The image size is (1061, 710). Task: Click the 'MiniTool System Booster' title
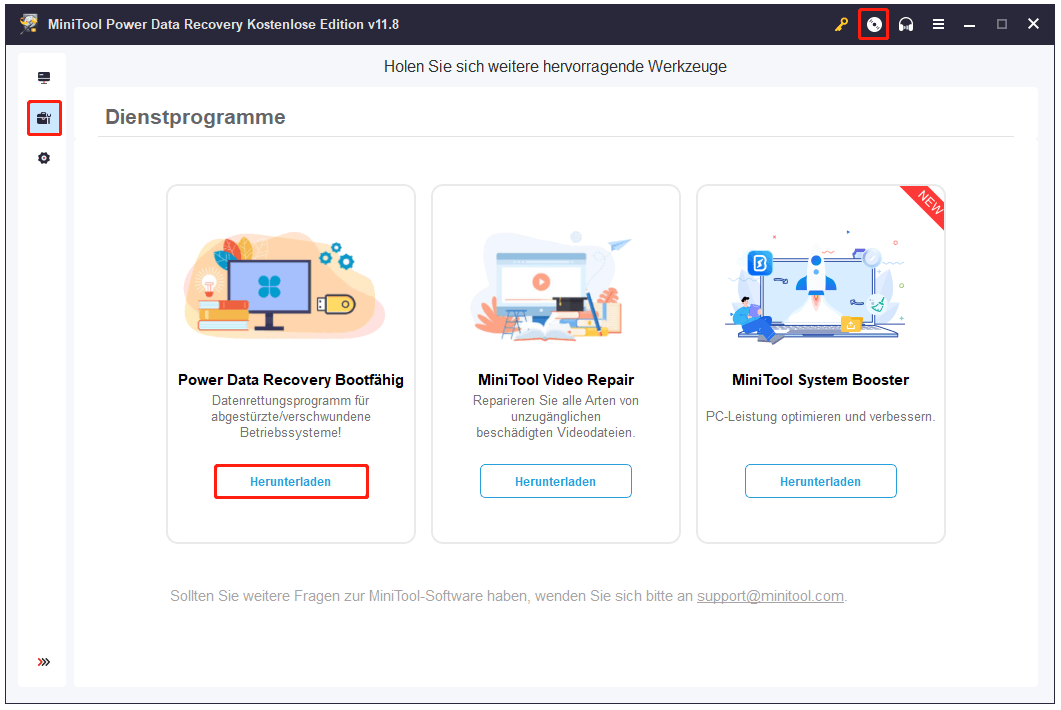click(820, 380)
